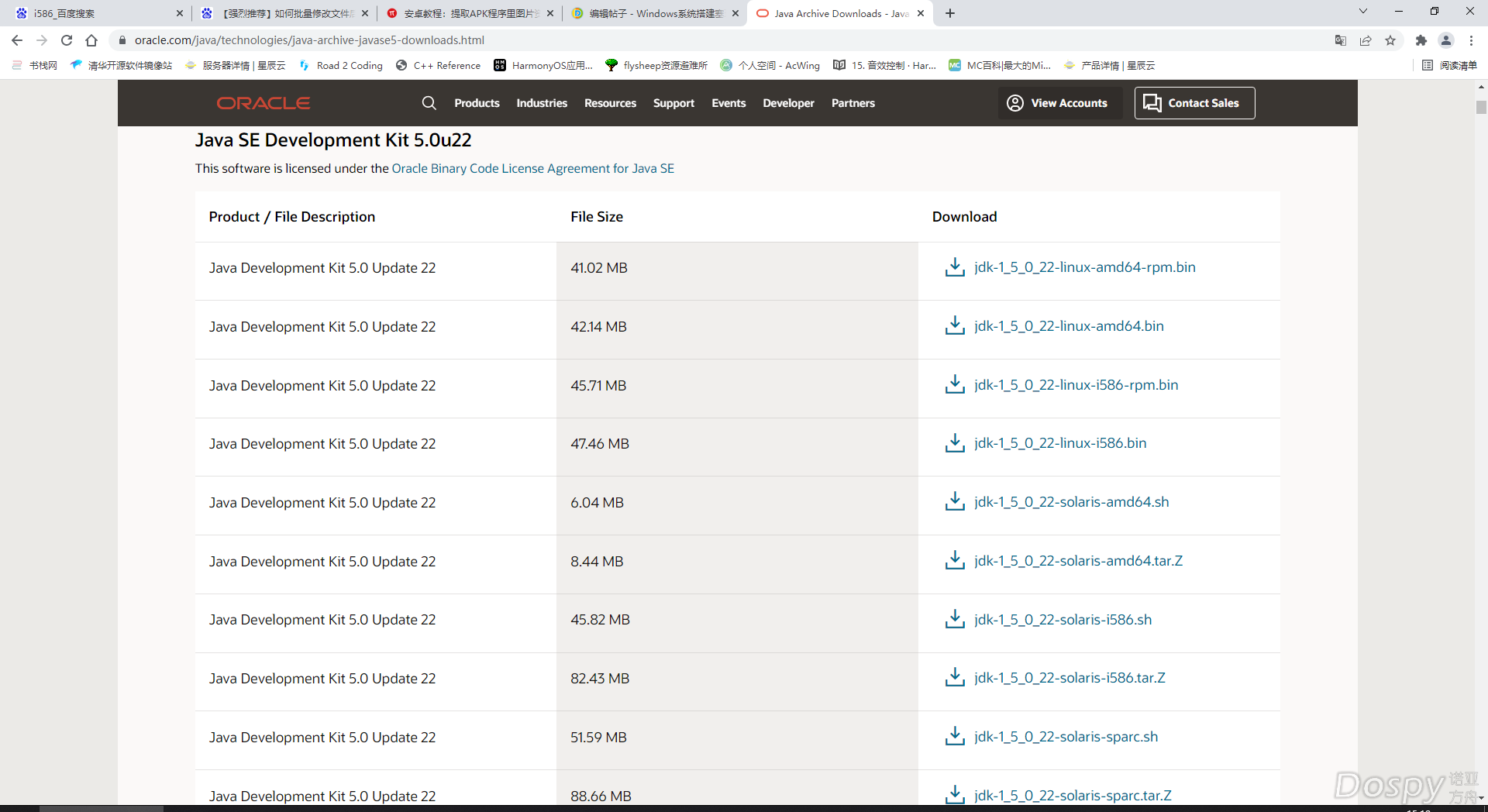Open the HarmonyOS应用 bookmark
Viewport: 1488px width, 812px height.
tap(543, 66)
